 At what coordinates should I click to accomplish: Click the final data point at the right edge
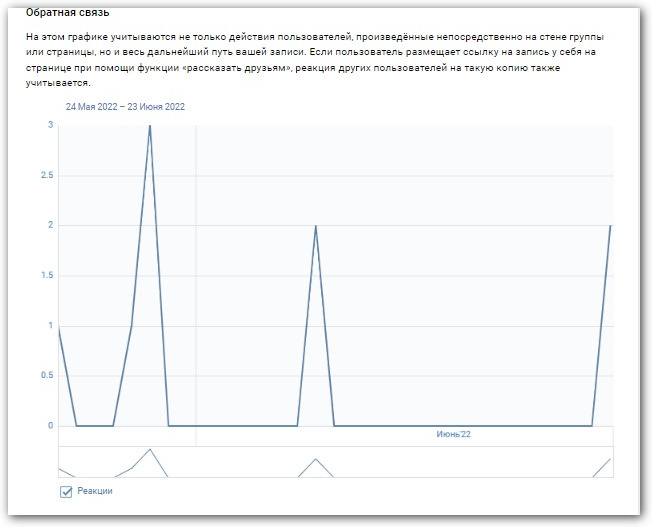pyautogui.click(x=610, y=226)
